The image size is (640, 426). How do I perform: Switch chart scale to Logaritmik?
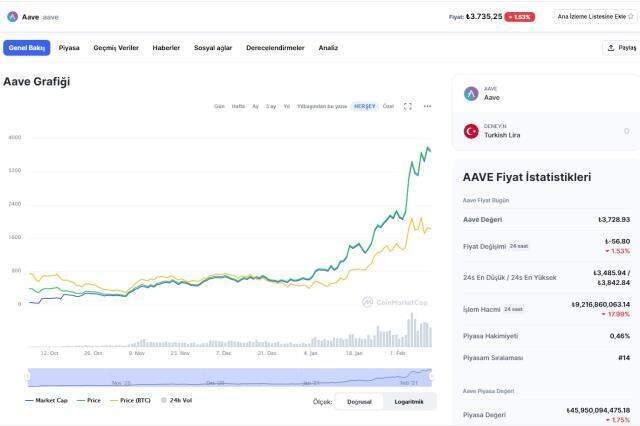(x=409, y=401)
